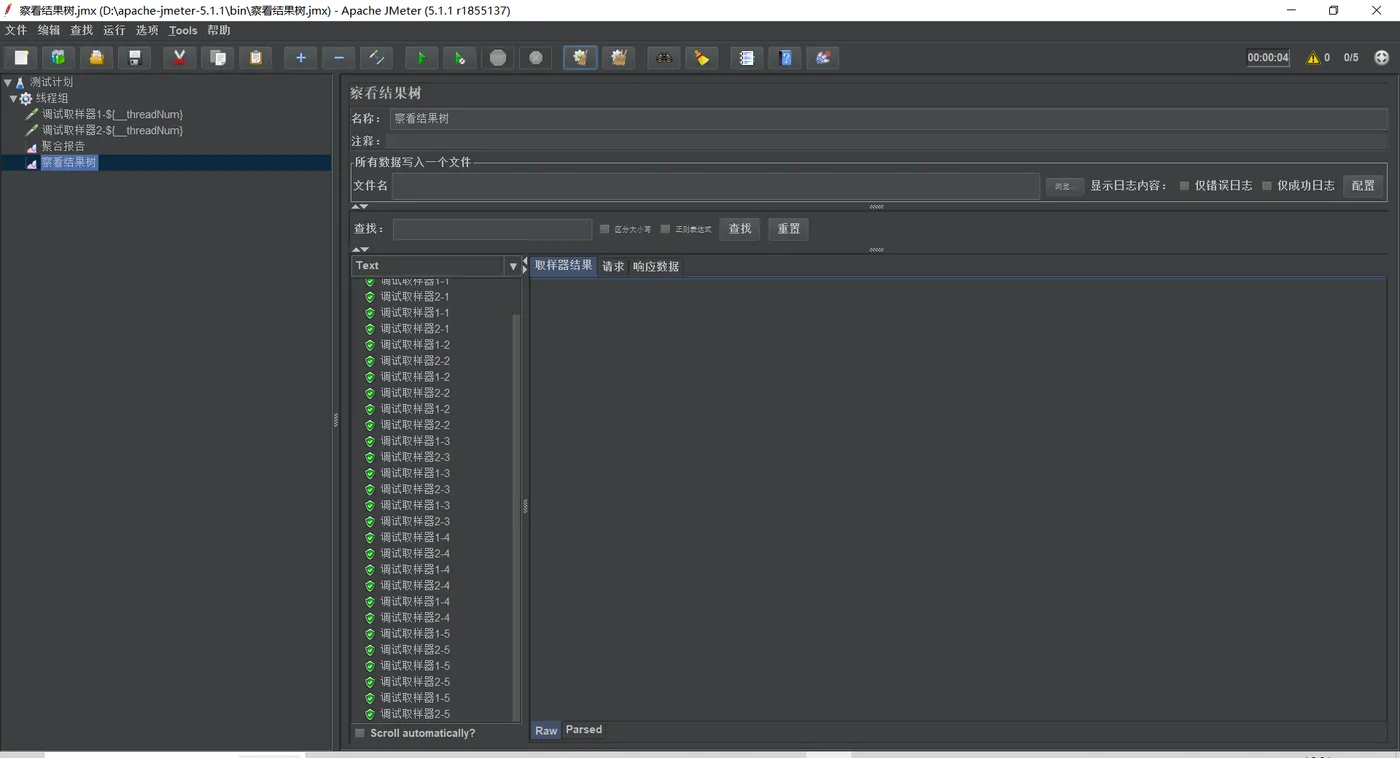Enable the 仅成功日志 checkbox

pyautogui.click(x=1267, y=186)
